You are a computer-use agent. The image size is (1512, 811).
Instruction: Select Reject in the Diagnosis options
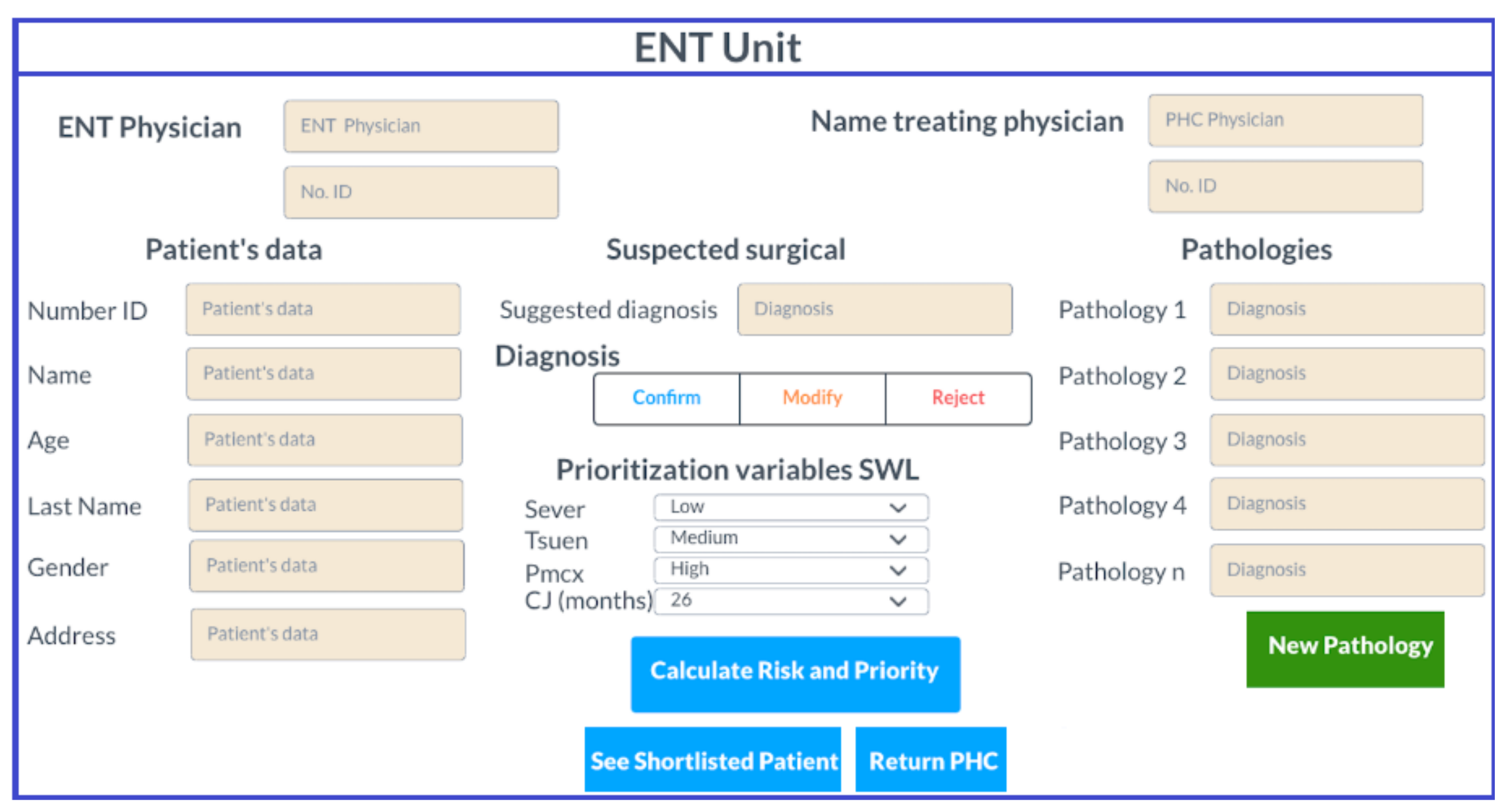coord(958,398)
